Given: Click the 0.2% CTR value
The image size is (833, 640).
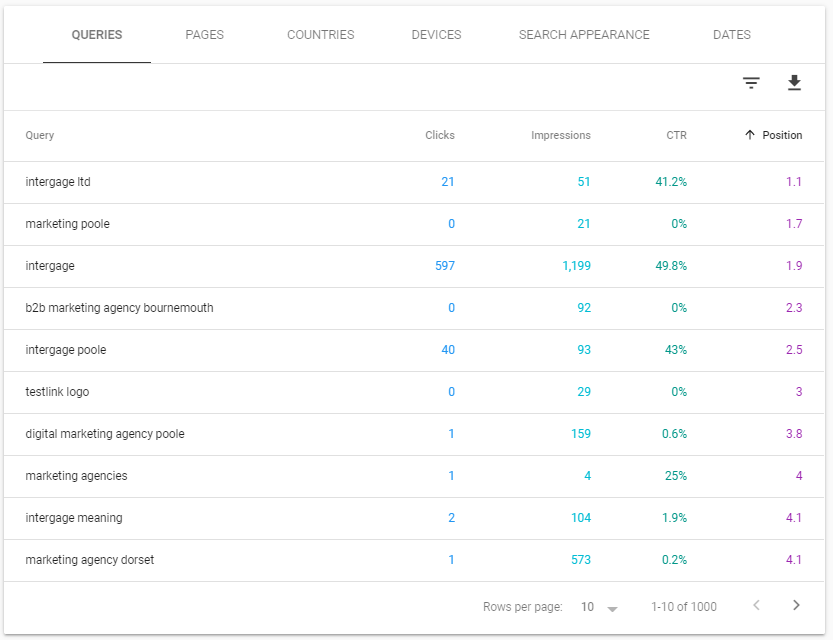Looking at the screenshot, I should [674, 560].
